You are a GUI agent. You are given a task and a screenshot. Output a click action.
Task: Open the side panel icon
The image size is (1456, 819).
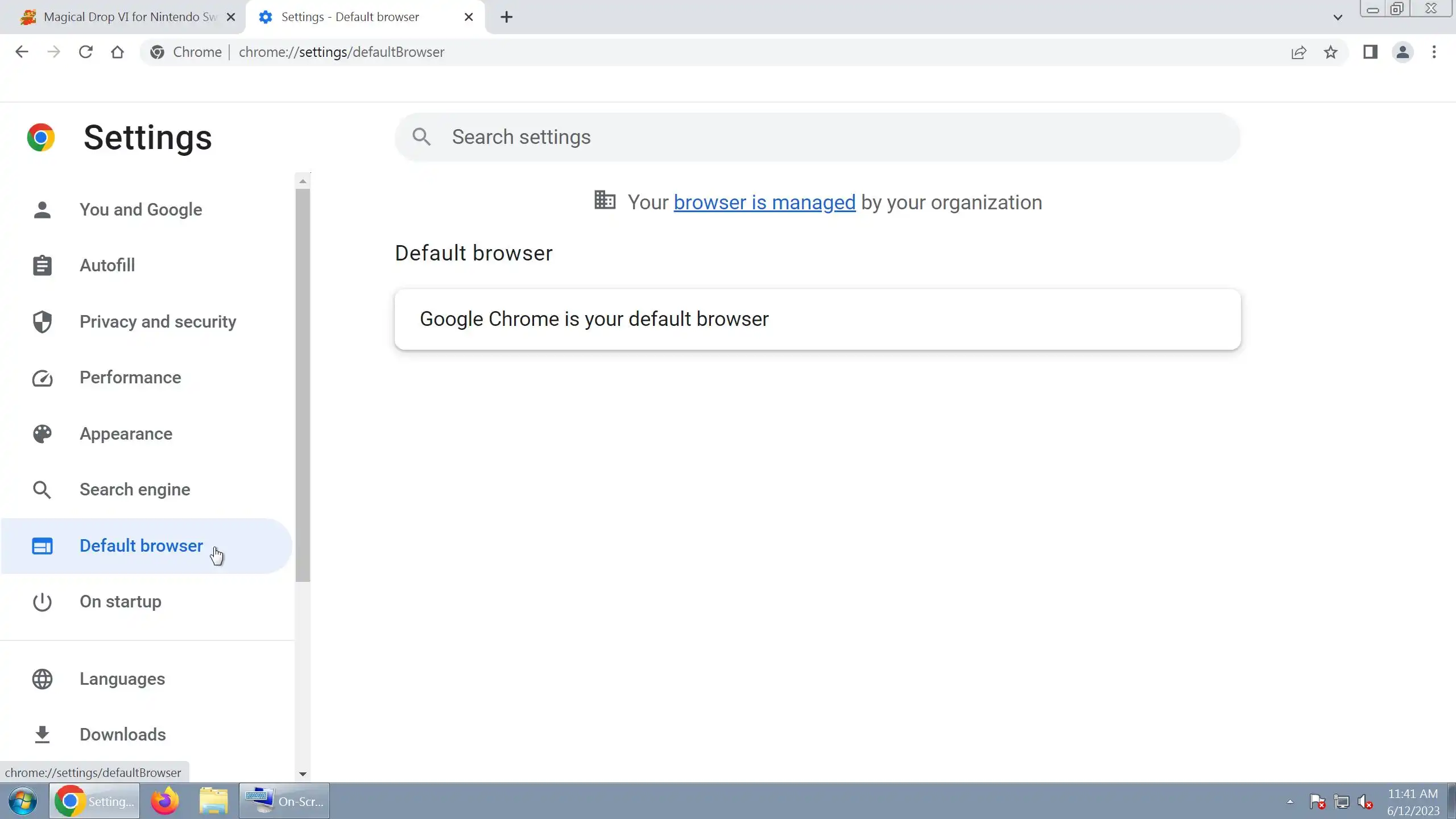coord(1370,52)
